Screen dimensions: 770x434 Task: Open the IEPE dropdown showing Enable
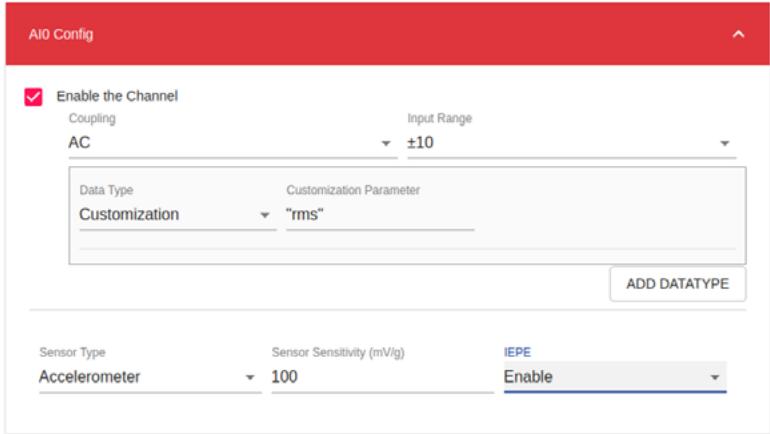(x=615, y=377)
